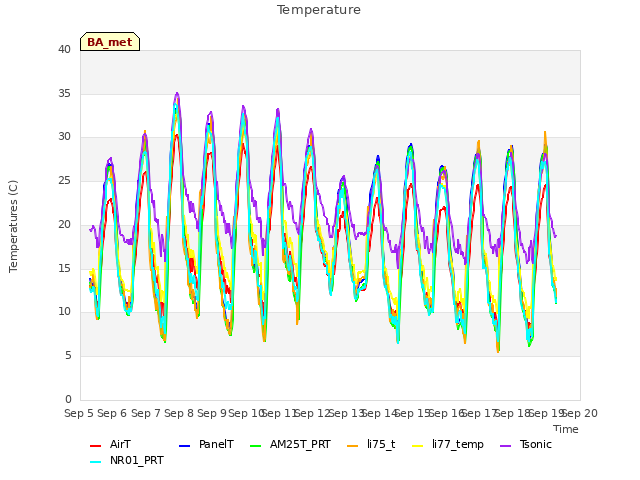The width and height of the screenshot is (640, 480).
Task: Click the Time x-axis title
Action: (566, 429)
